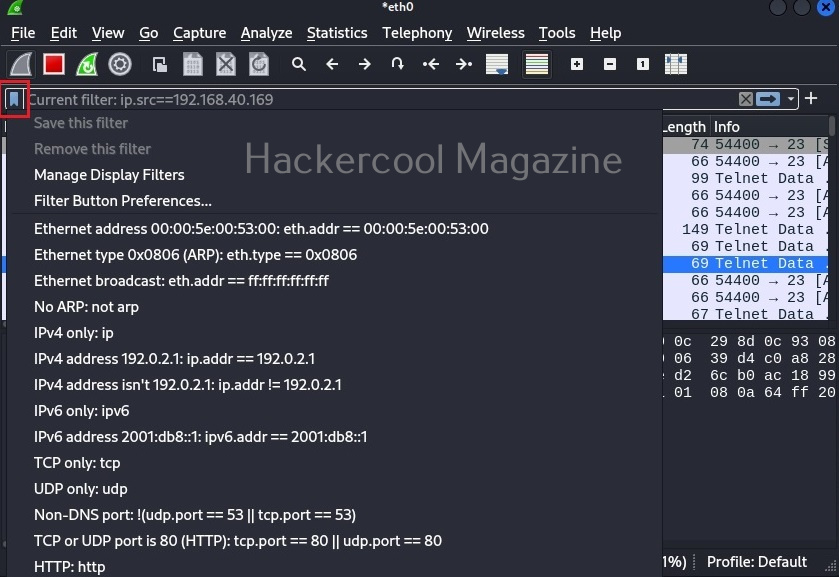Open the Statistics menu
The width and height of the screenshot is (839, 577).
[x=337, y=33]
